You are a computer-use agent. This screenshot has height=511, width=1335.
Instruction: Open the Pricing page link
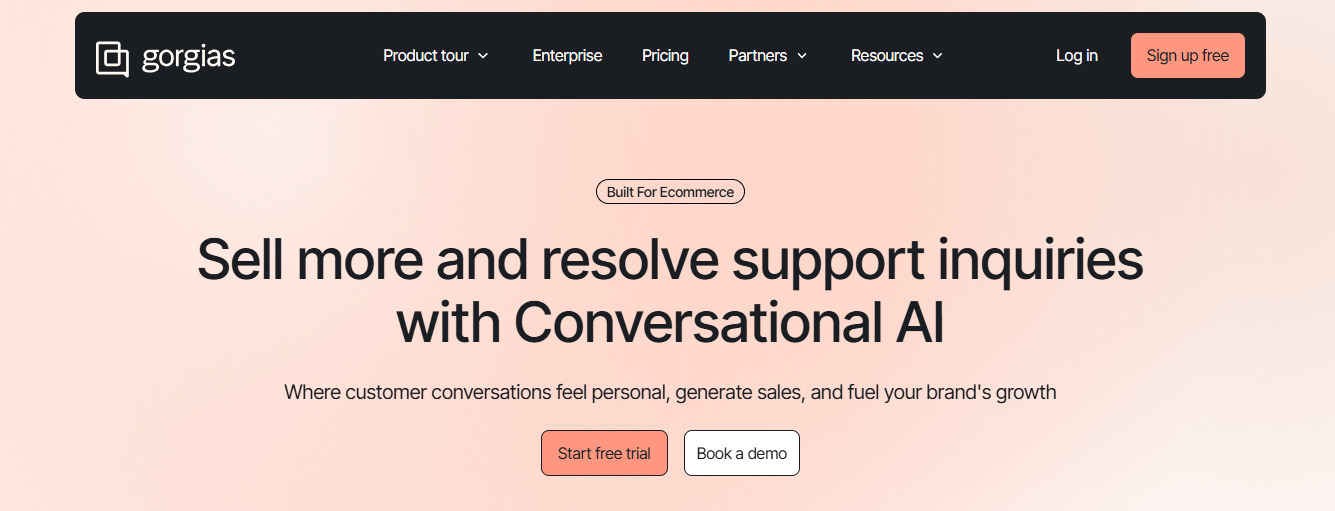(665, 56)
